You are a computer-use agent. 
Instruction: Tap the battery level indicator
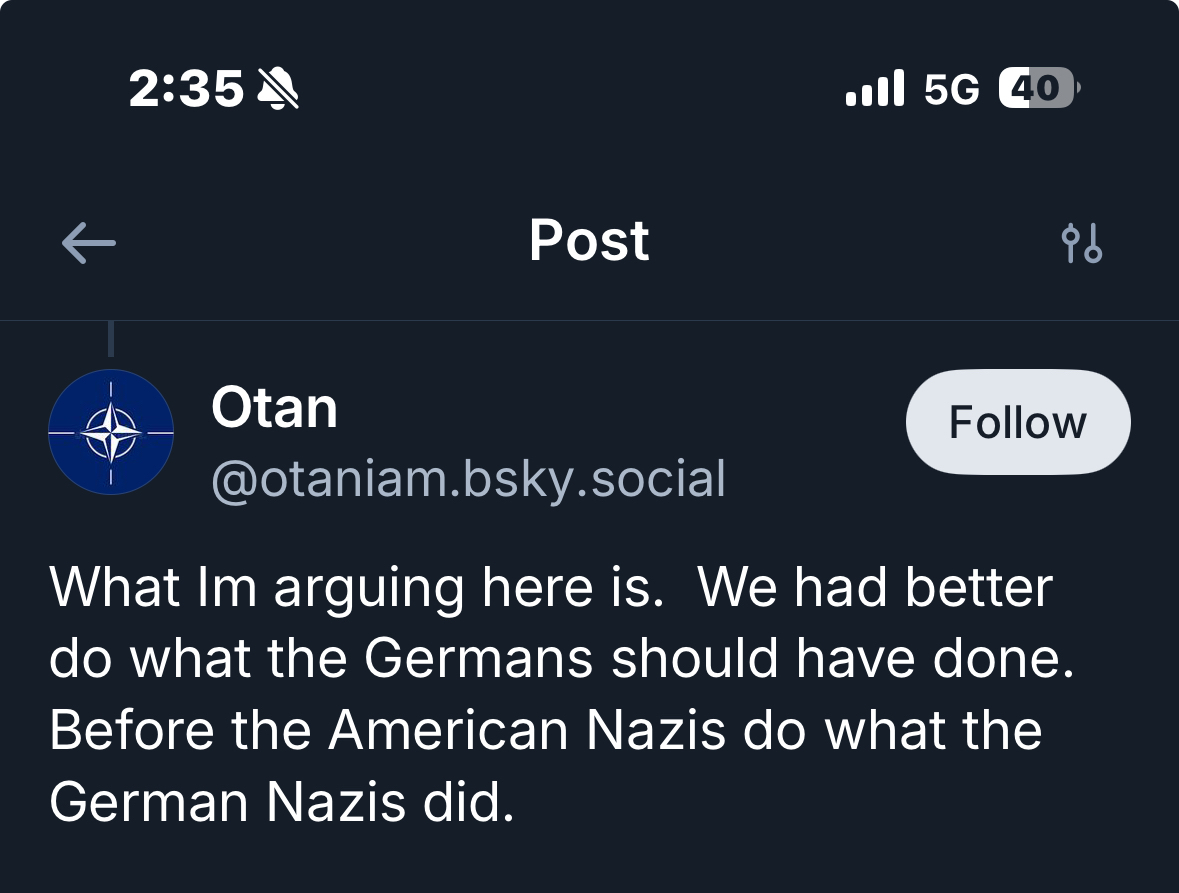point(1039,89)
